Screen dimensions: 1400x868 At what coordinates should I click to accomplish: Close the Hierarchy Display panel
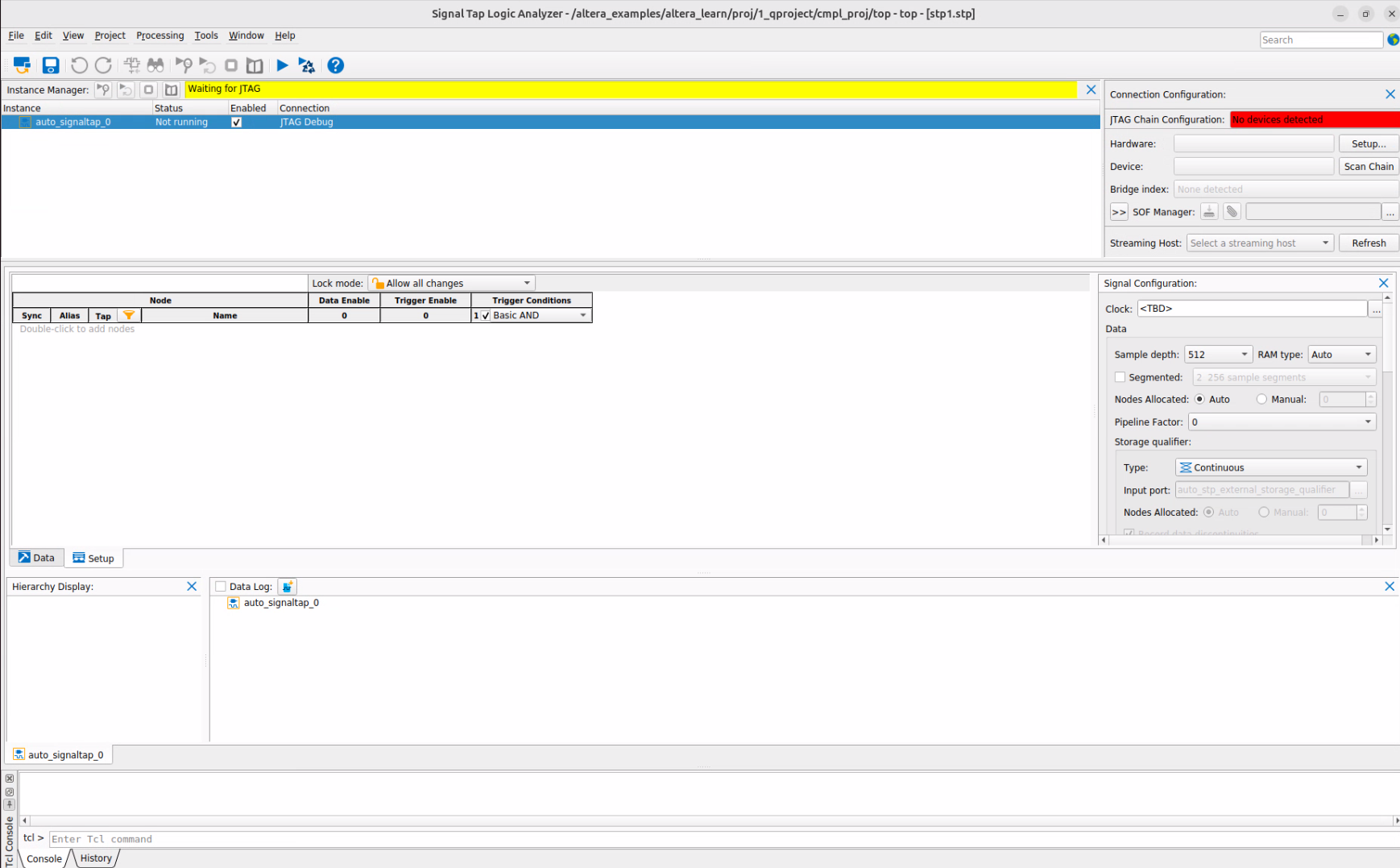(x=192, y=586)
